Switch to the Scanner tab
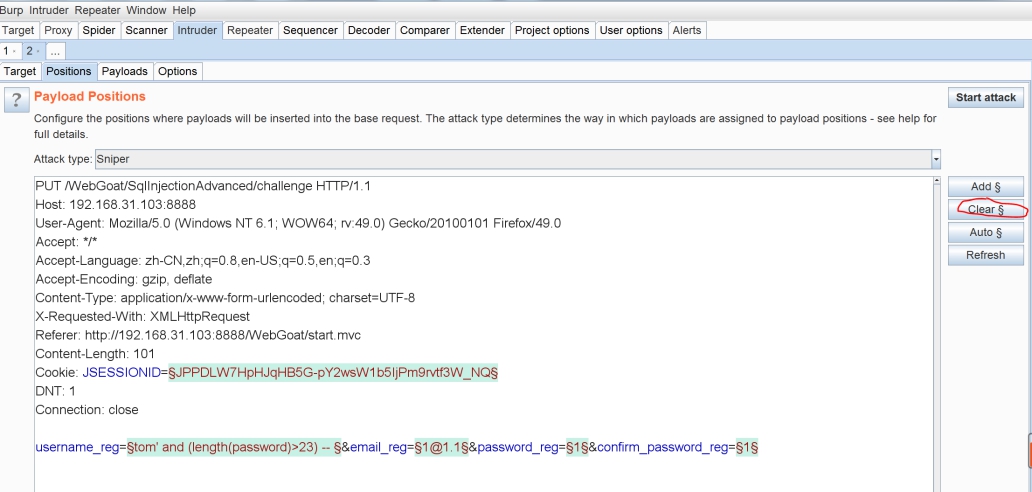 (147, 30)
